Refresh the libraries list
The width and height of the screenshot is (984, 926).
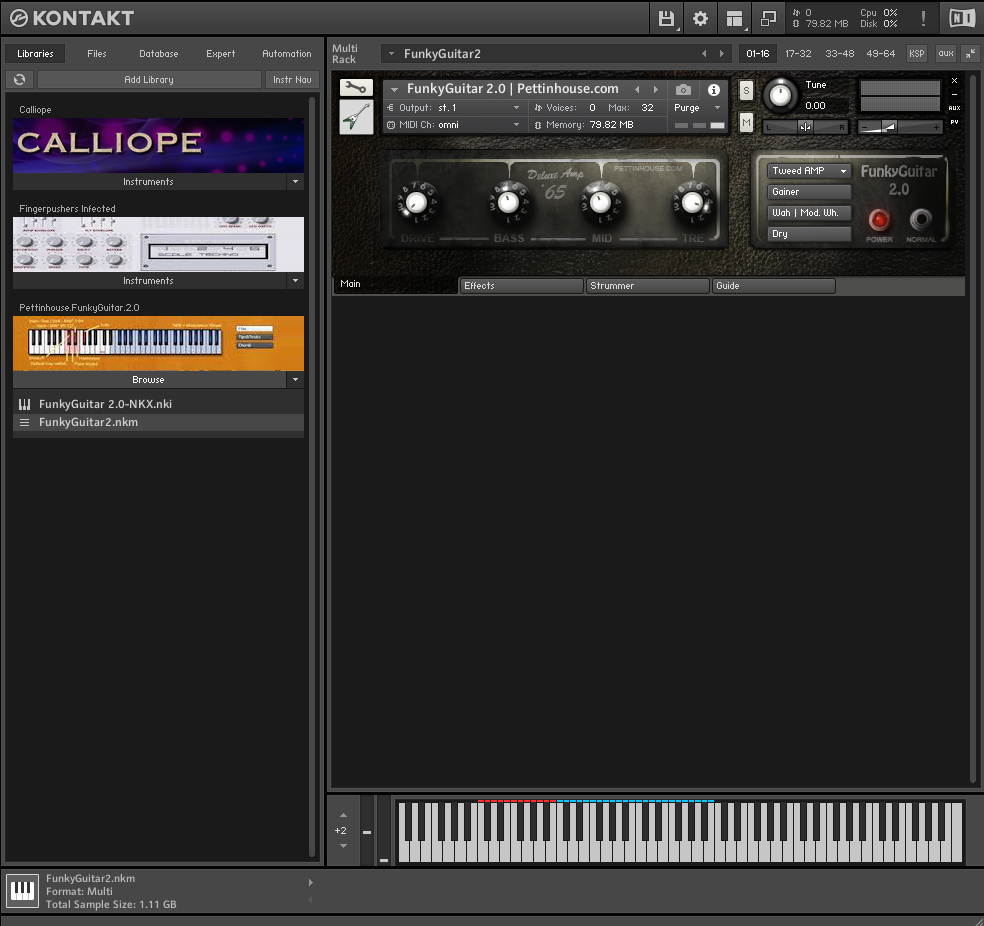(19, 80)
